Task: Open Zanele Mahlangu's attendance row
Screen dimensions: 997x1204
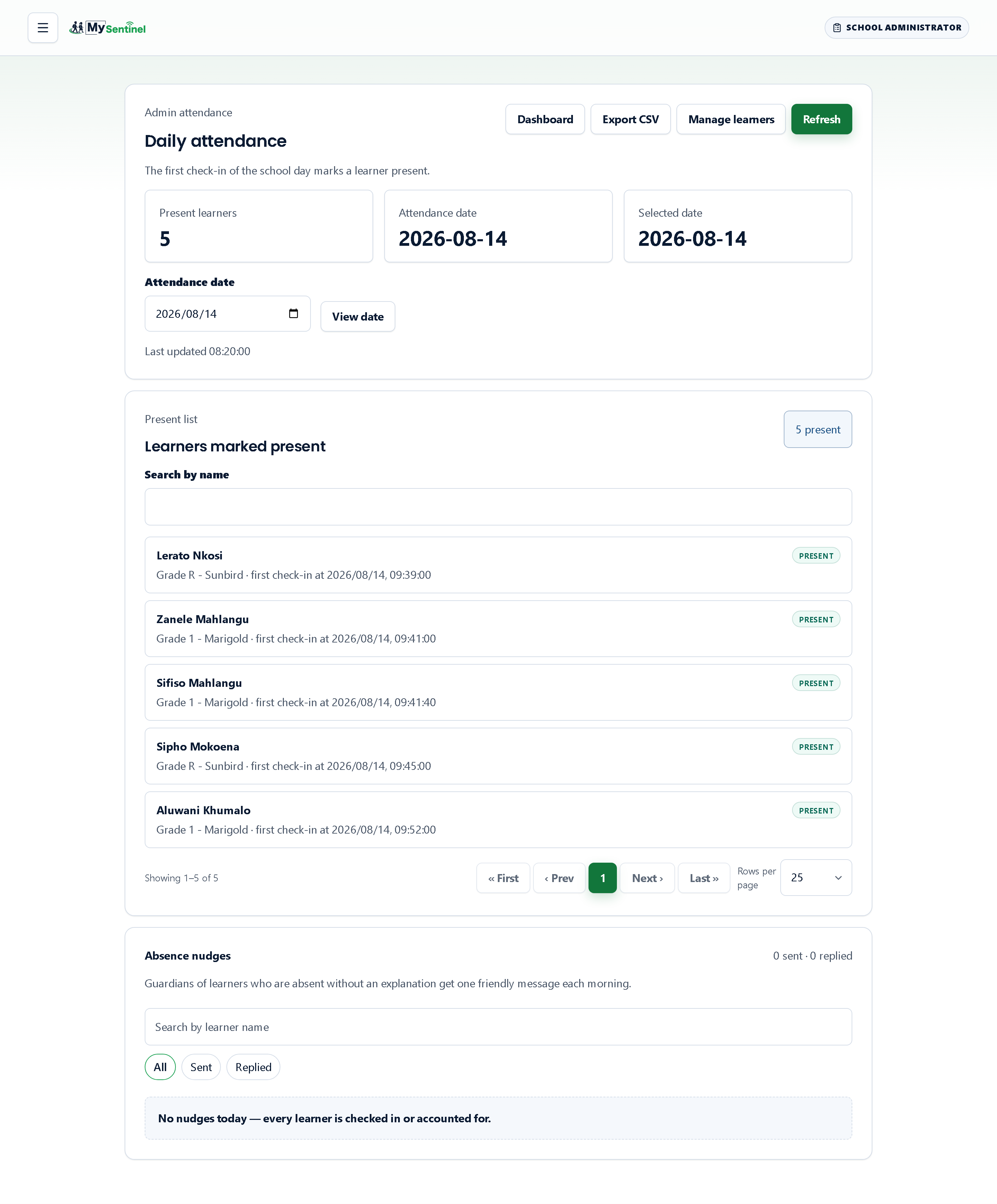Action: (498, 629)
